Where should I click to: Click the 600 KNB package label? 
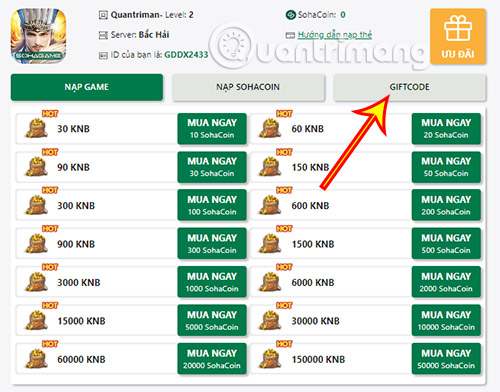pyautogui.click(x=310, y=206)
